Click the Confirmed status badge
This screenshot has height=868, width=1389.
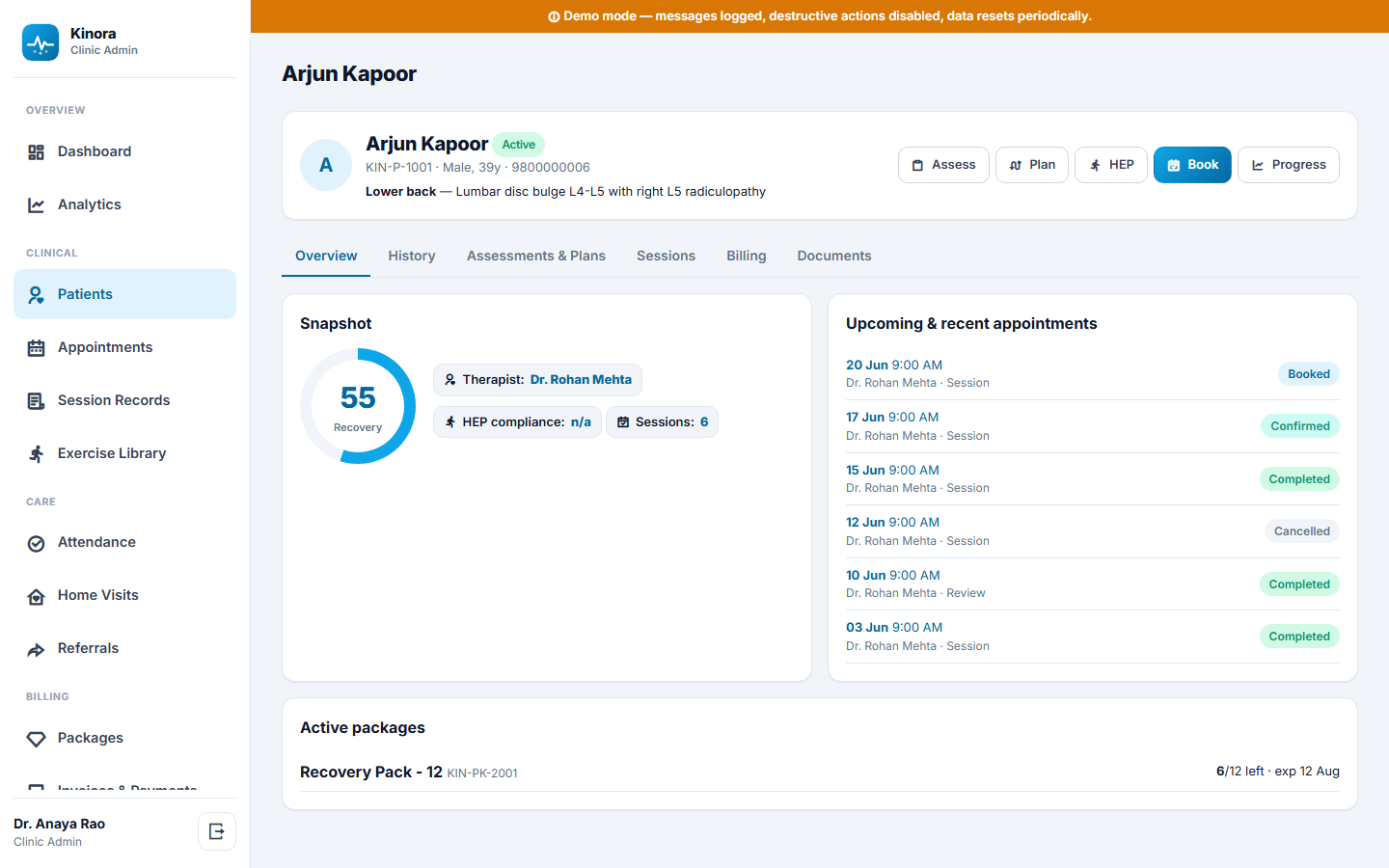[1299, 426]
